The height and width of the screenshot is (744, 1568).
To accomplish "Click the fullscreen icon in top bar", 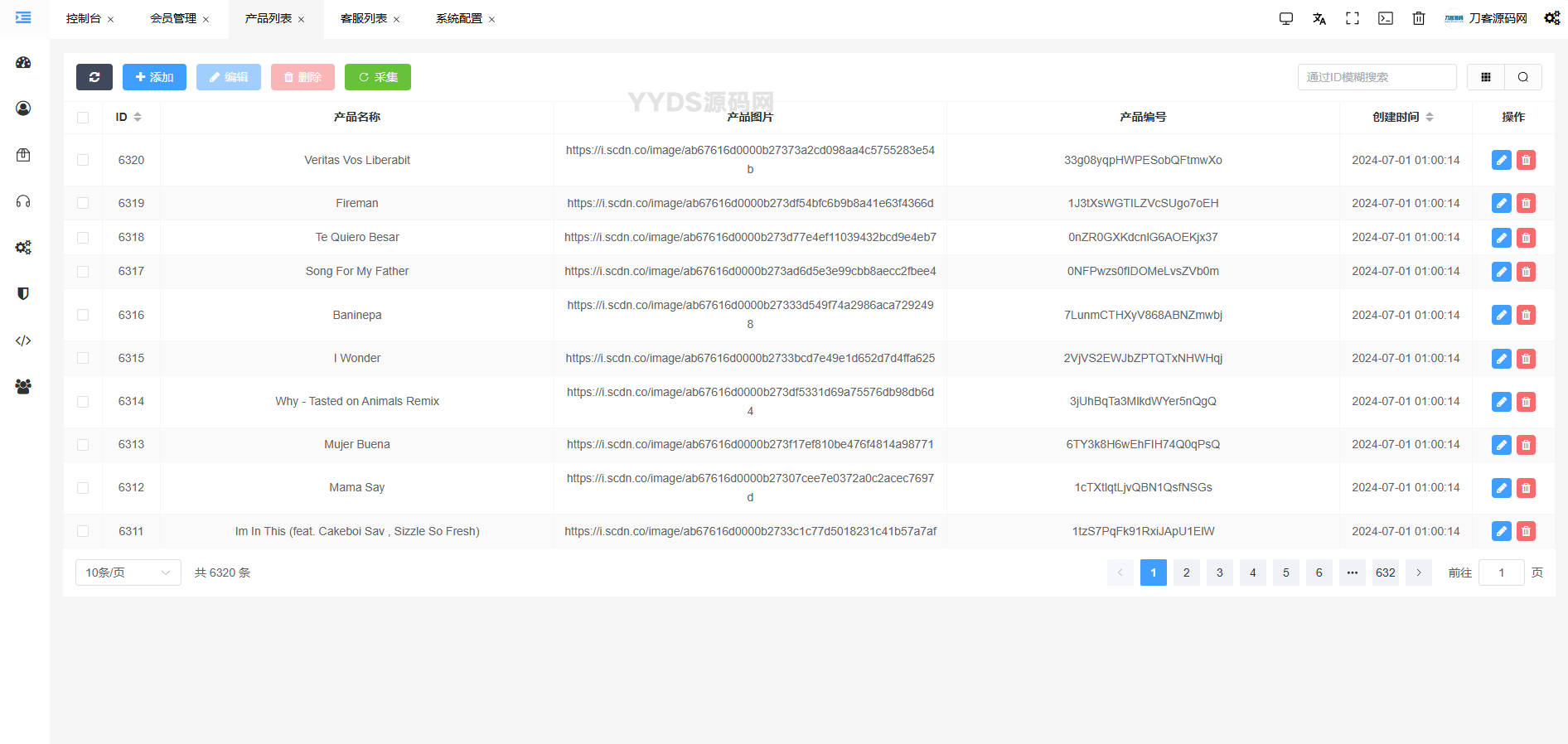I will coord(1353,18).
